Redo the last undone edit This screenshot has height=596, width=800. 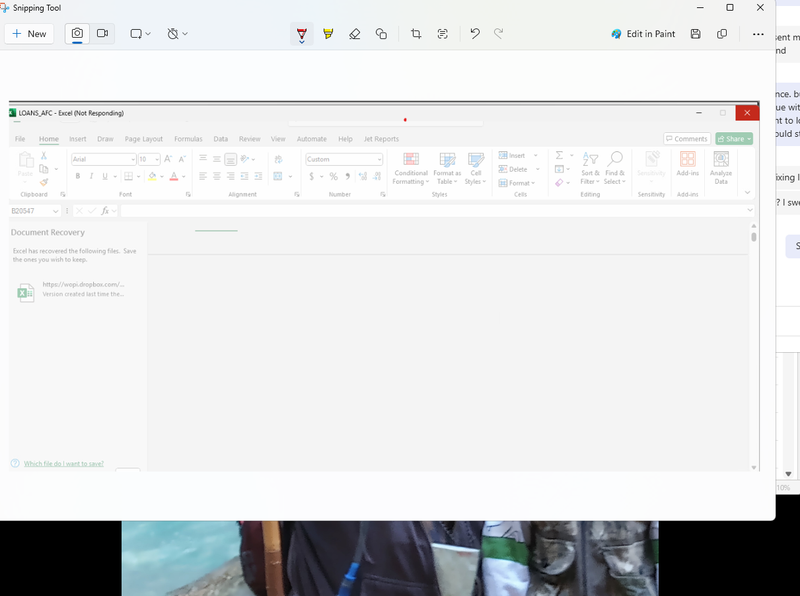tap(498, 34)
